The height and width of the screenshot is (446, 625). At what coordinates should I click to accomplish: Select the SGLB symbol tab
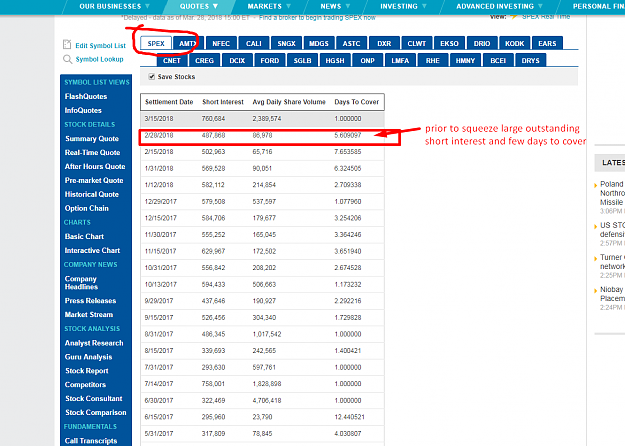302,61
